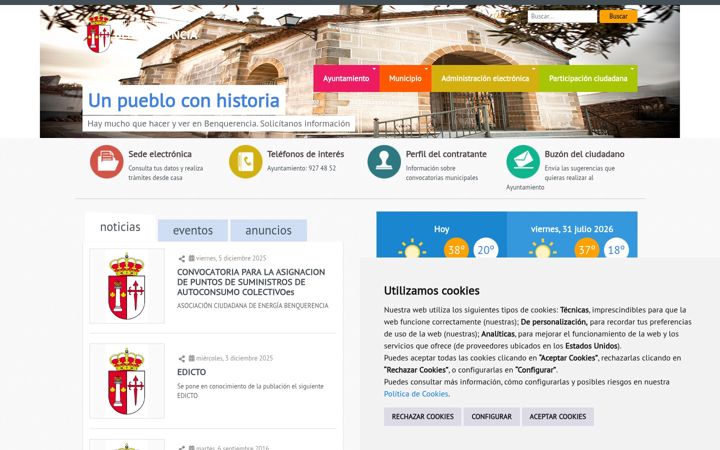720x450 pixels.
Task: Open the Política de Cookies link
Action: coord(416,394)
